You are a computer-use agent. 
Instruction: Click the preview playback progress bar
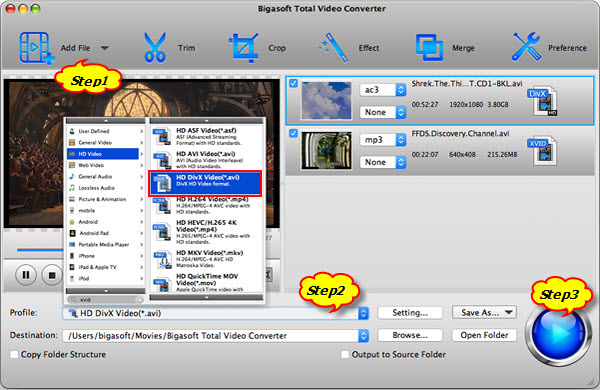point(39,250)
